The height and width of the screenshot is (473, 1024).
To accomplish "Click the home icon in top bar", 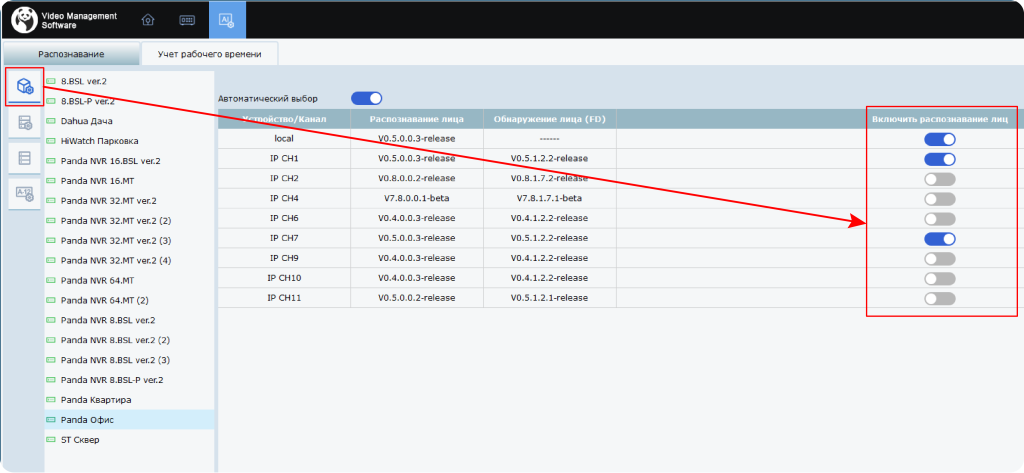I will click(x=148, y=20).
